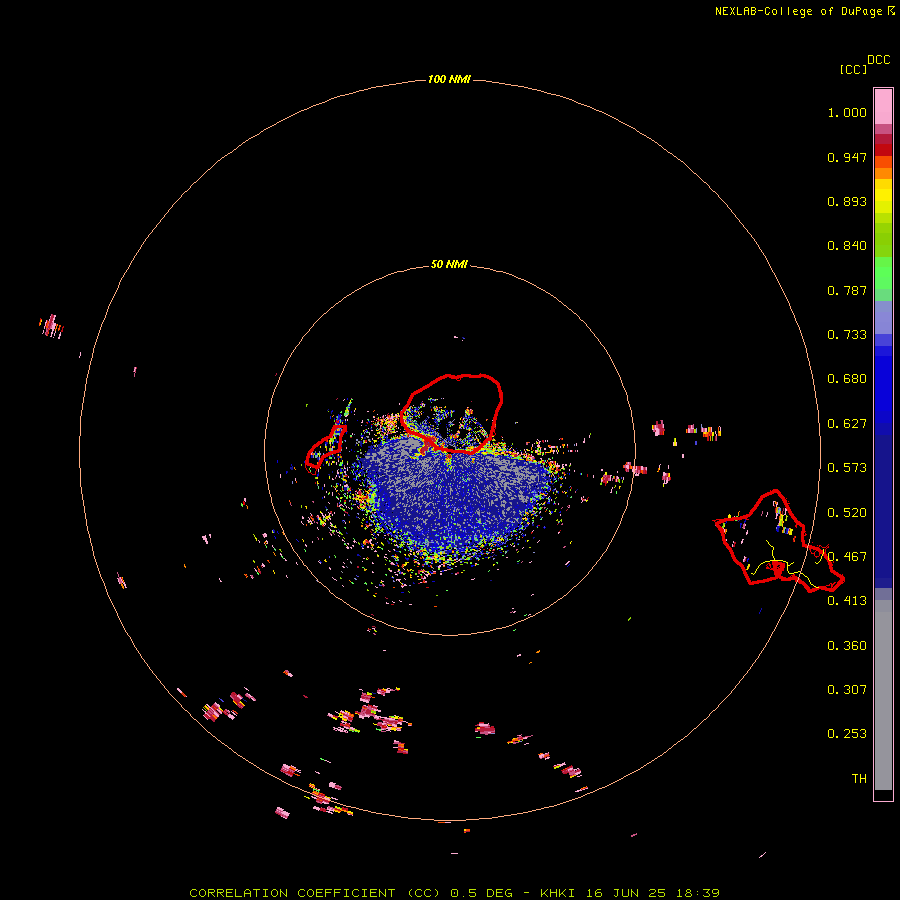Click the 0.893 color scale value
Viewport: 900px width, 900px height.
click(x=847, y=201)
